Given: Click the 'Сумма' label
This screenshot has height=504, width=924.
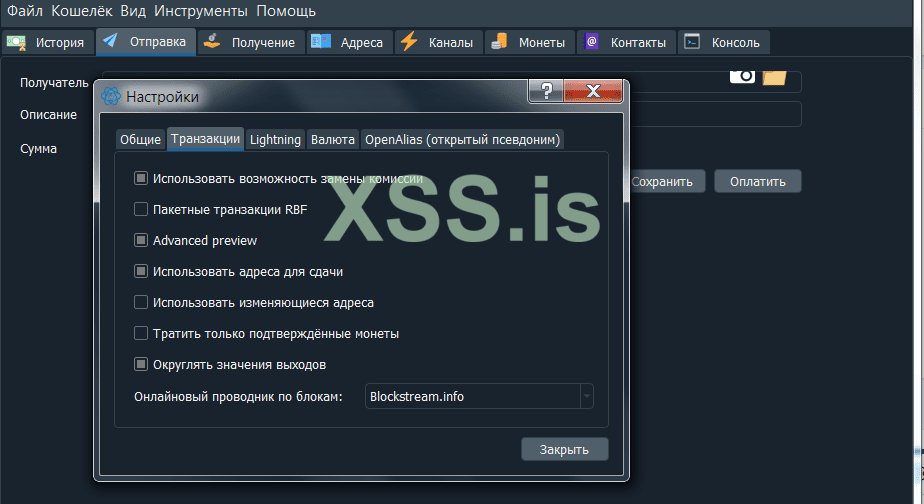Looking at the screenshot, I should (38, 149).
